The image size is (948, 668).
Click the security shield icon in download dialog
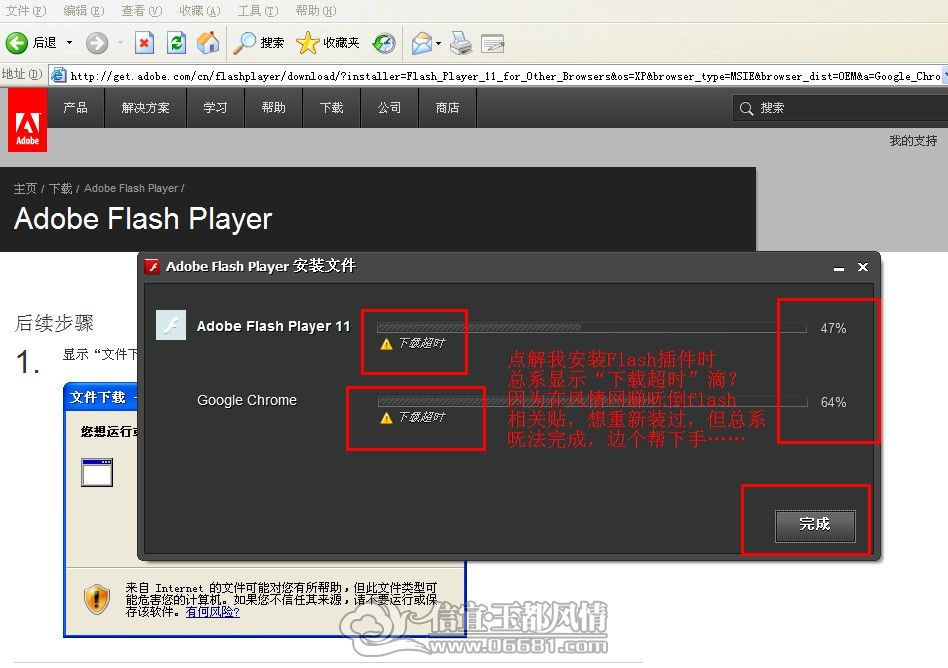[97, 599]
